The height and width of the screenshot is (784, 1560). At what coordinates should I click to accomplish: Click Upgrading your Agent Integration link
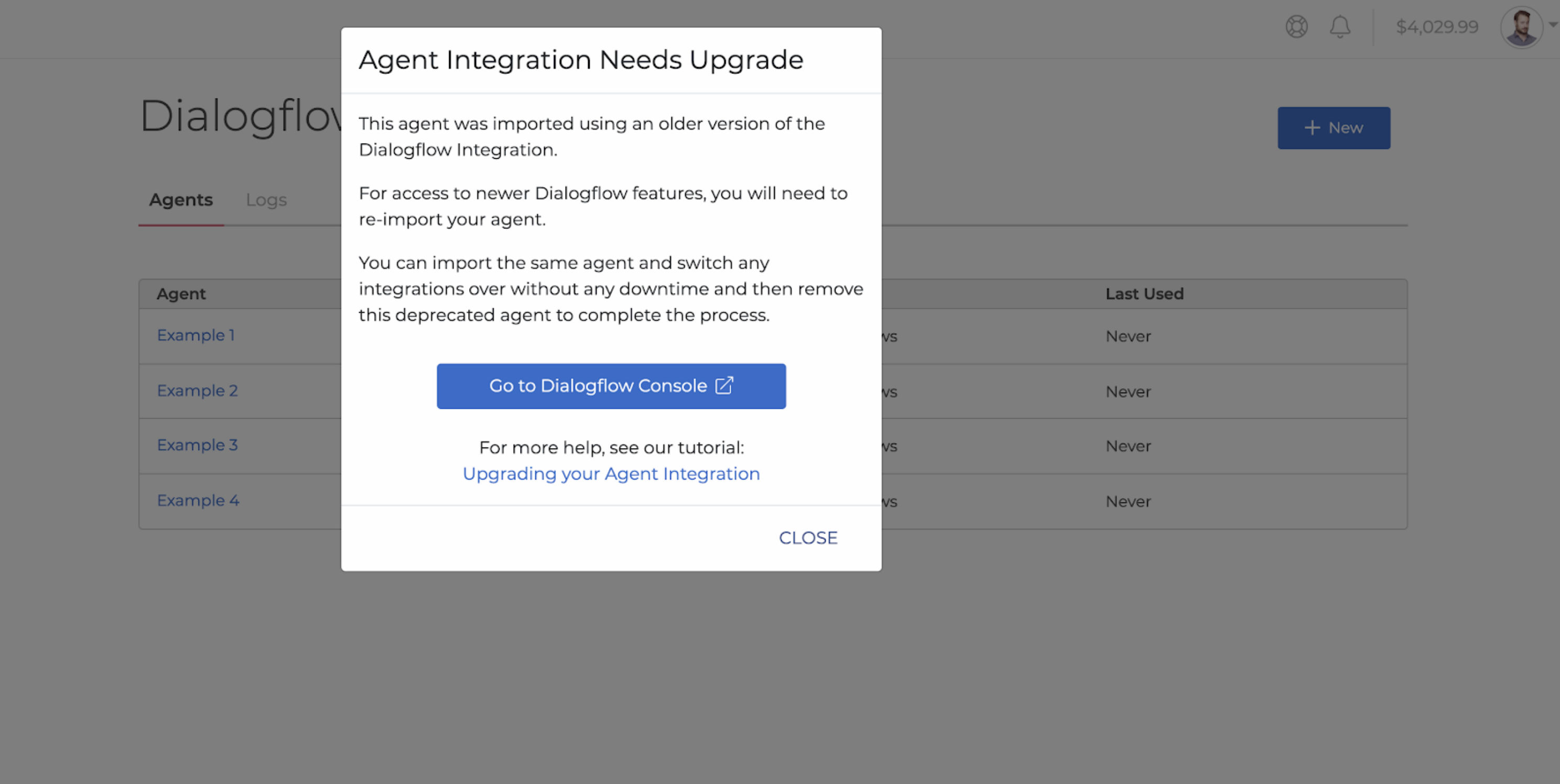tap(611, 473)
